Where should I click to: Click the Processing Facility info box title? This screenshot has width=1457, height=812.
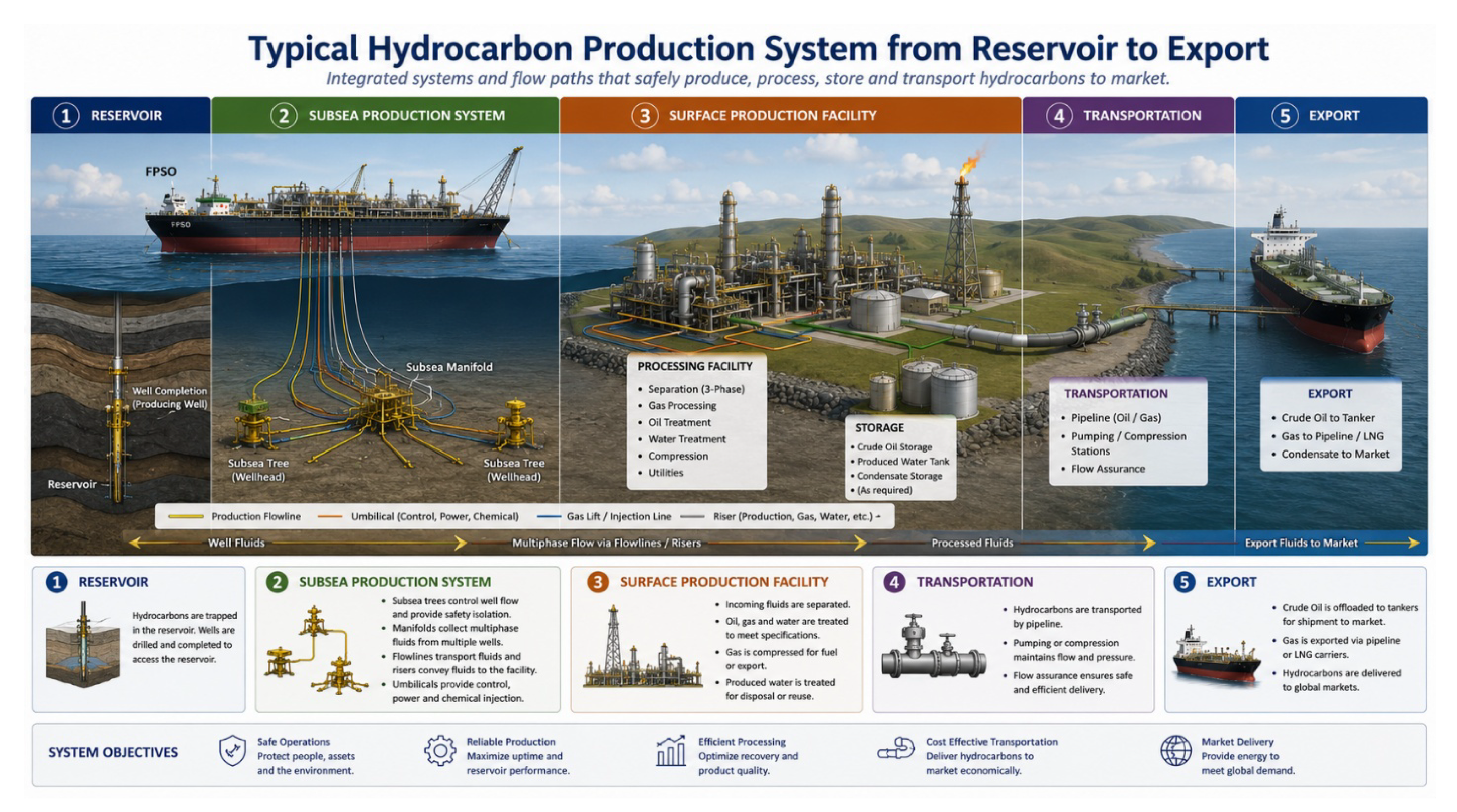(x=695, y=366)
